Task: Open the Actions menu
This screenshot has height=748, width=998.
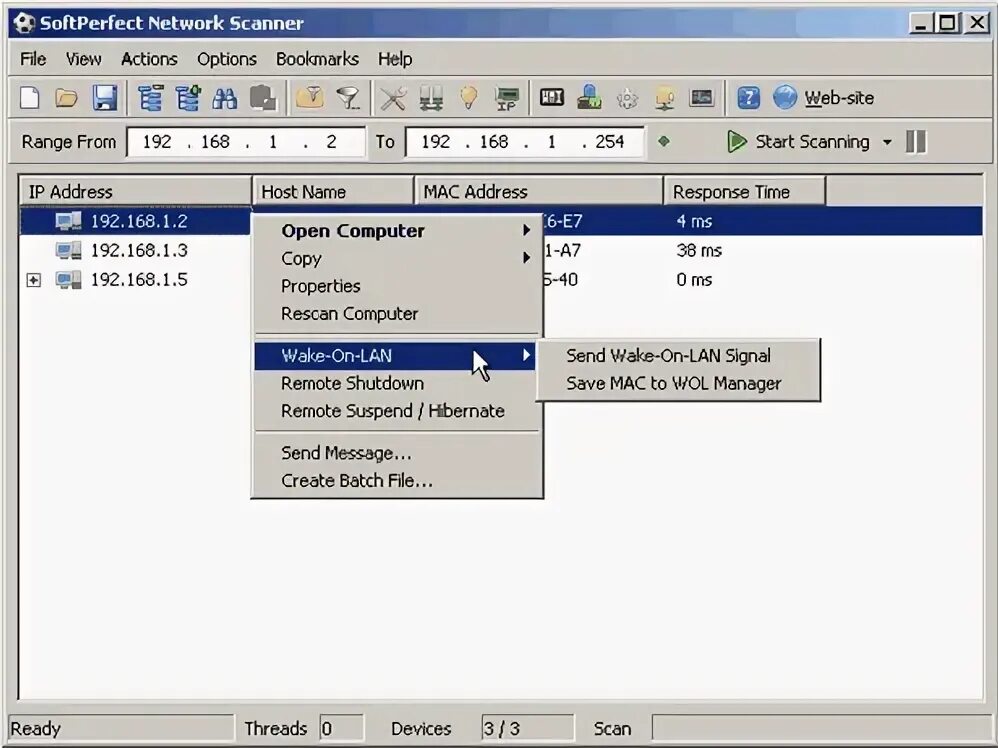Action: pyautogui.click(x=149, y=59)
